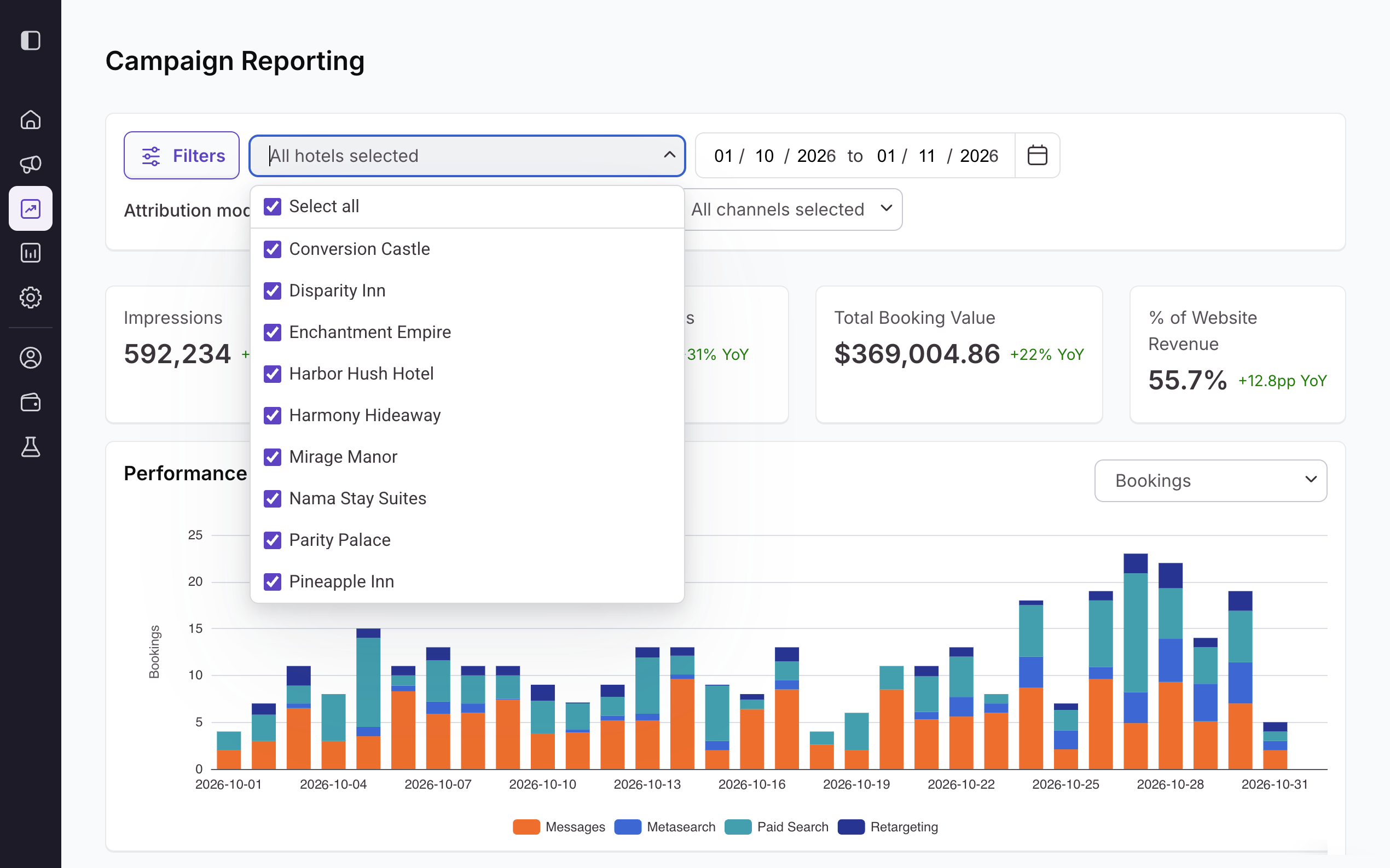
Task: Click the 2026-10-28 axis date label
Action: [x=1170, y=784]
